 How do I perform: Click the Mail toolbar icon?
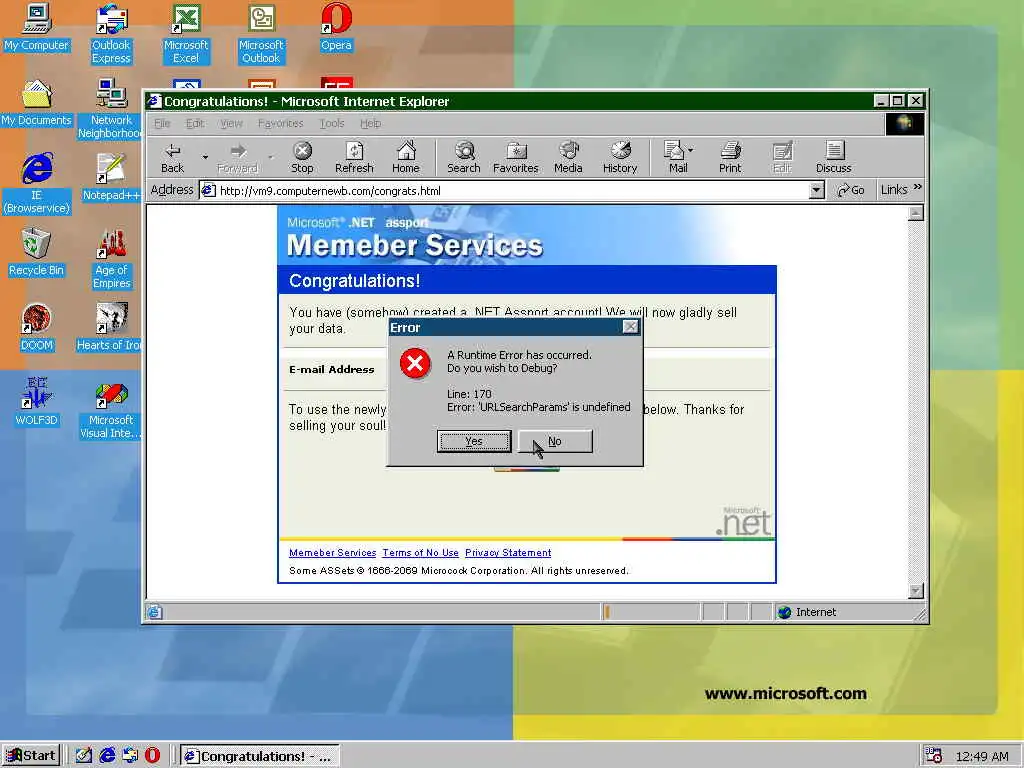point(675,157)
